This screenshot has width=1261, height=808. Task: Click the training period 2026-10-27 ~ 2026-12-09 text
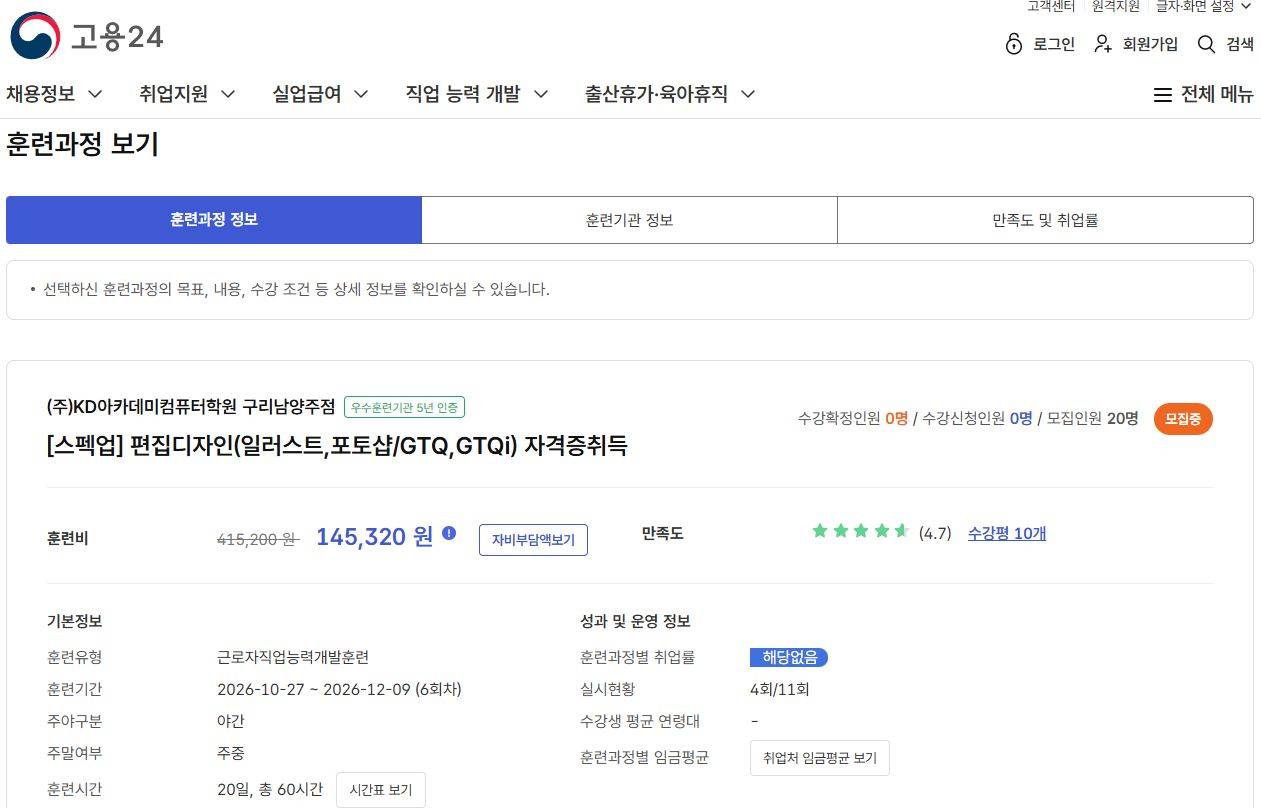[339, 689]
